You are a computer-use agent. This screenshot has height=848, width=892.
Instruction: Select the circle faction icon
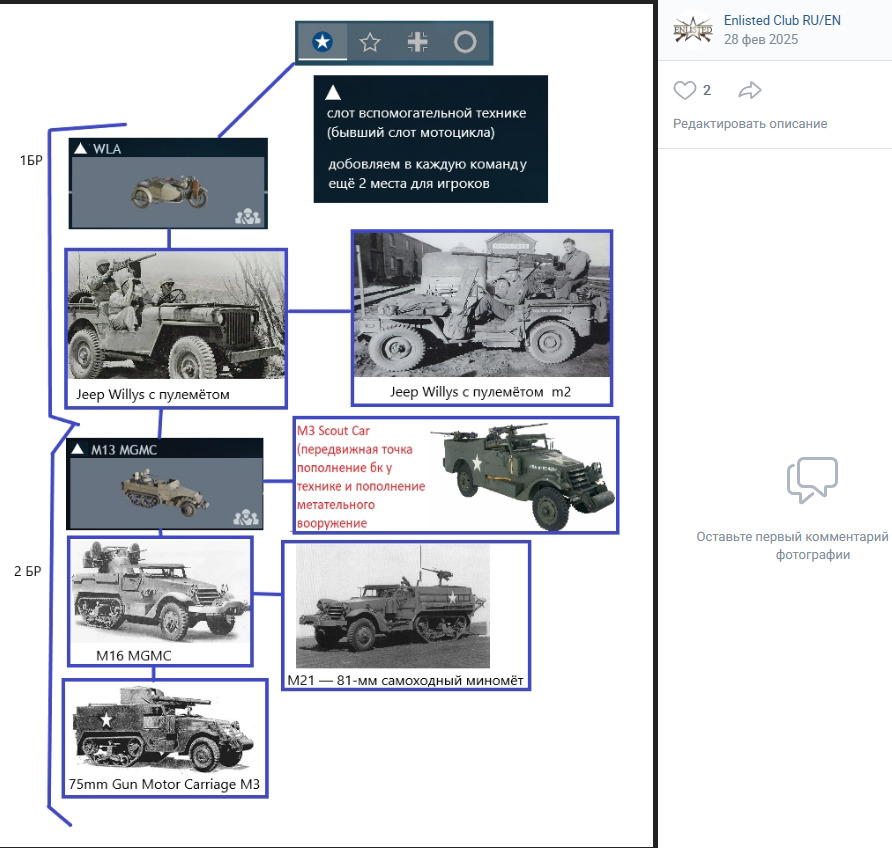point(465,42)
